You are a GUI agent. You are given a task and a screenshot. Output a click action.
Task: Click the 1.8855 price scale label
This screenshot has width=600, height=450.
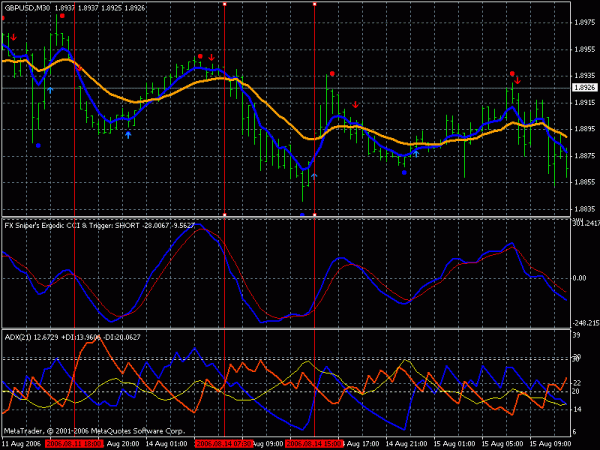click(x=585, y=182)
